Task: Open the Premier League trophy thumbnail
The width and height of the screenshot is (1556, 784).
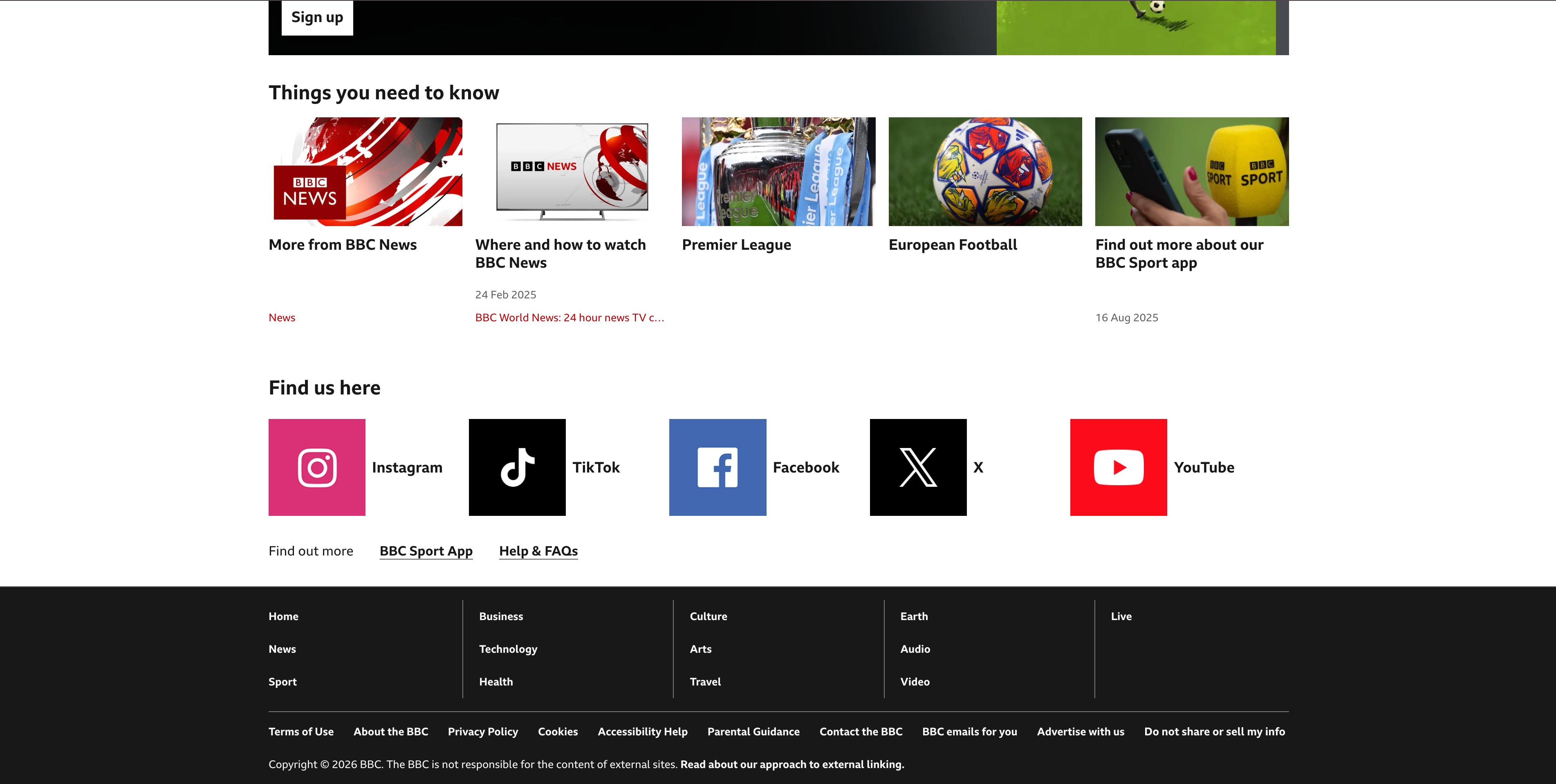Action: click(778, 172)
